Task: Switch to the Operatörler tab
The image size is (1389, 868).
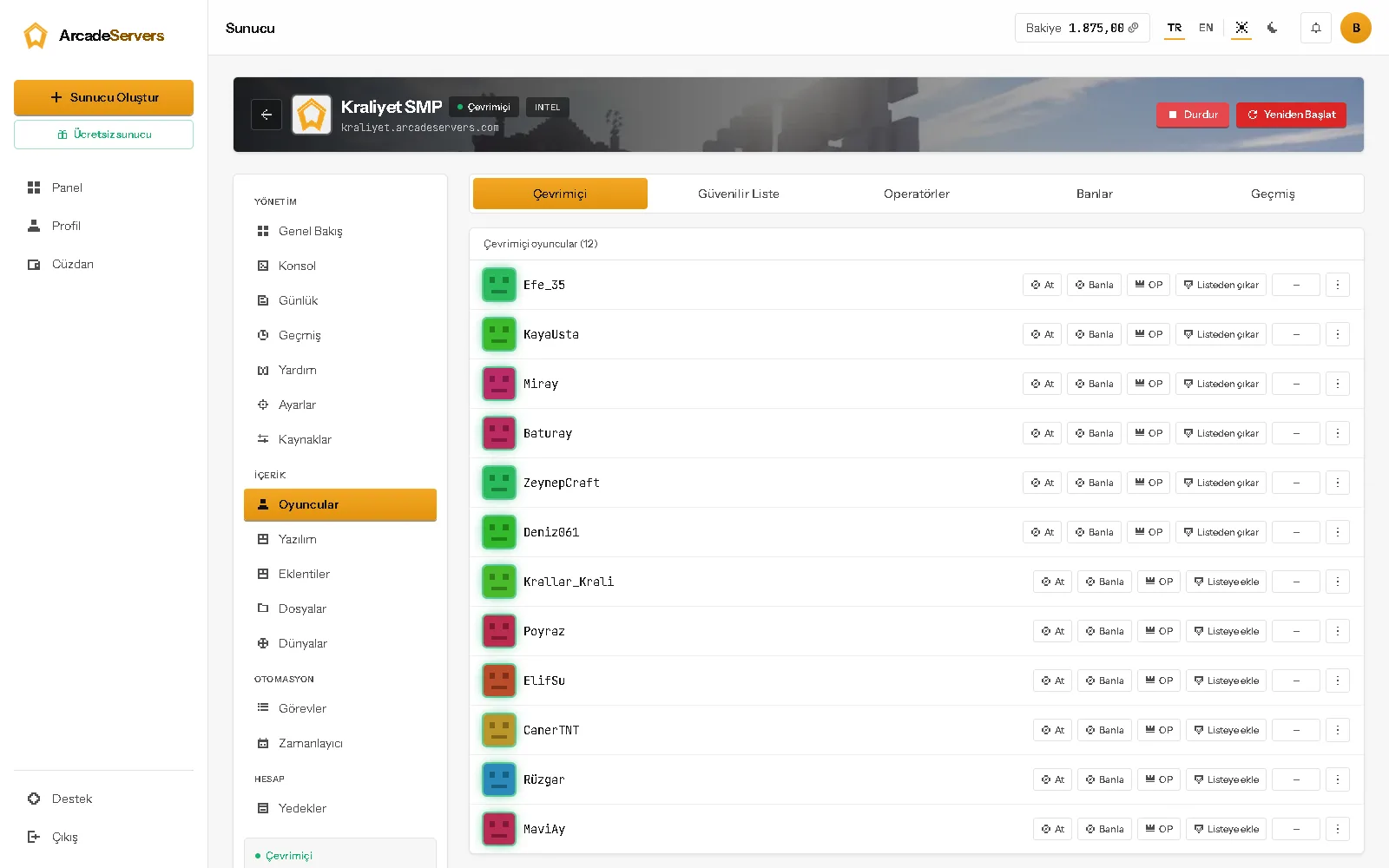Action: point(917,194)
